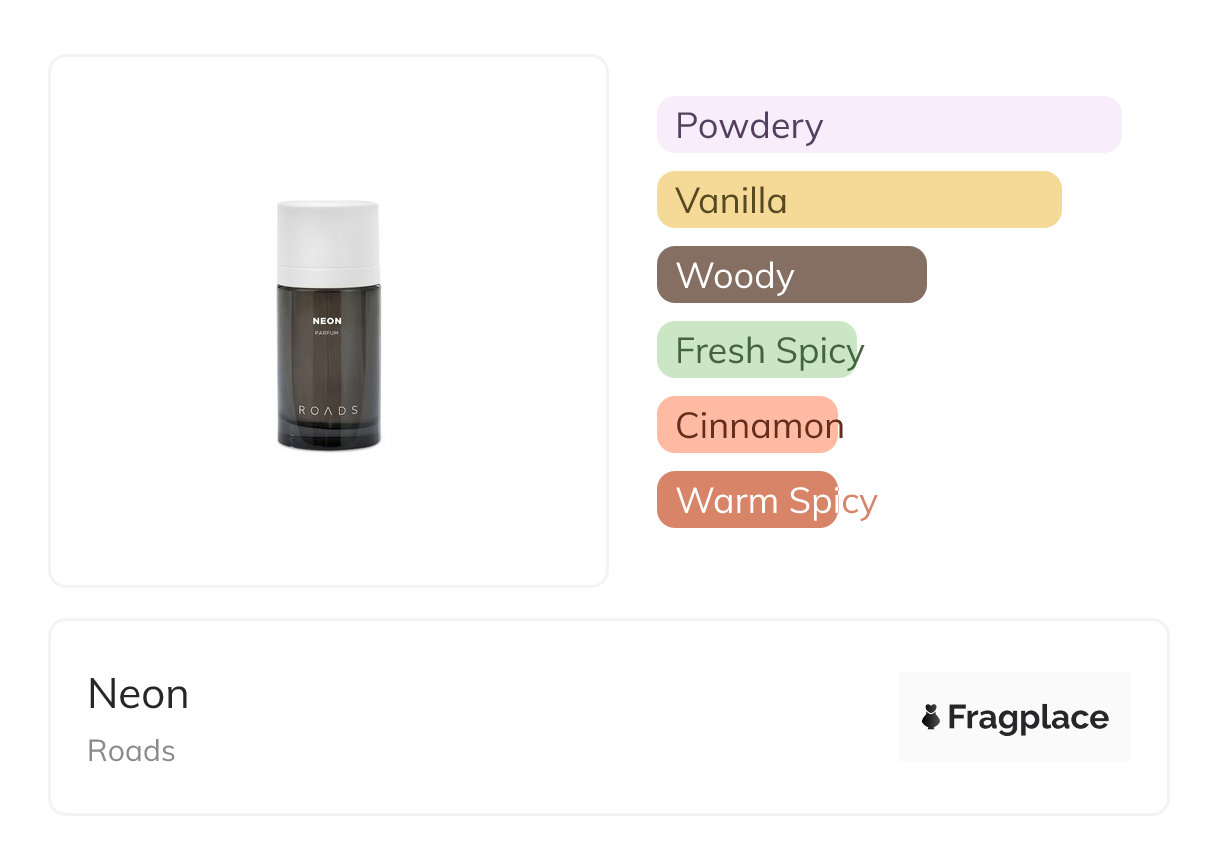Click the white cap of the perfume bottle
1218x864 pixels.
coord(328,241)
